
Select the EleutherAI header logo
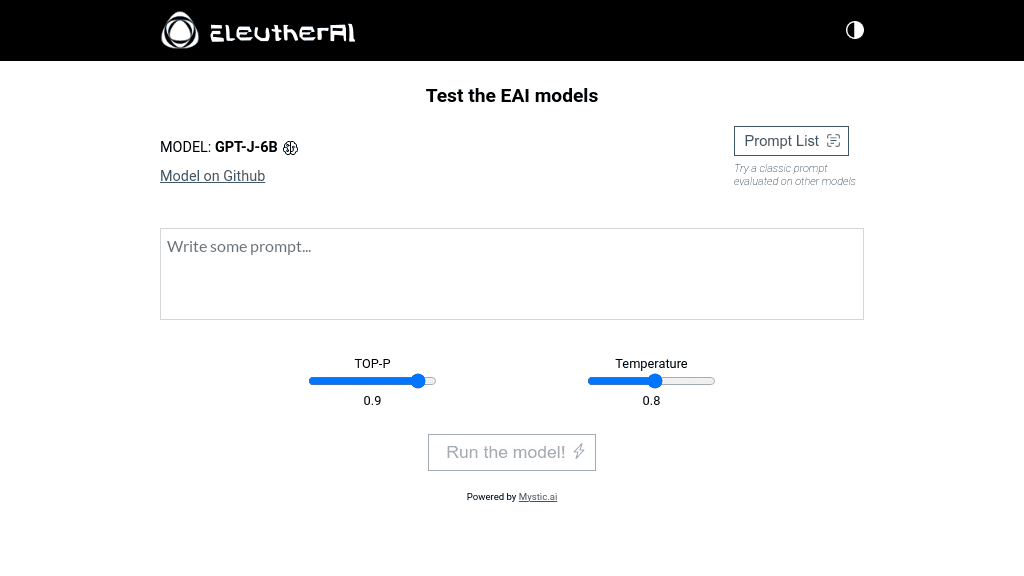(181, 30)
